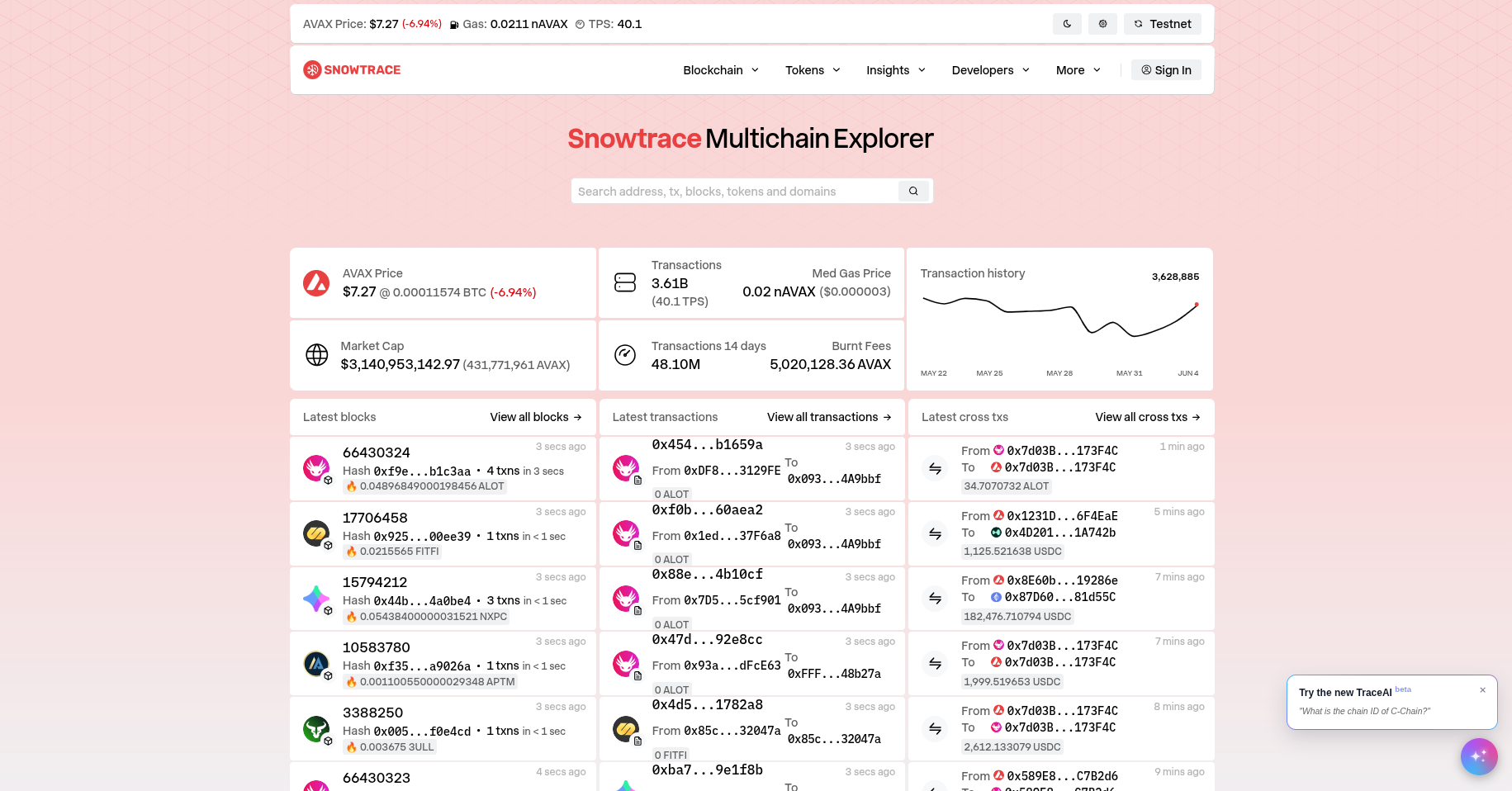This screenshot has height=791, width=1512.
Task: Click swap icon for 34.7070732 ALOT transfer
Action: (x=935, y=468)
